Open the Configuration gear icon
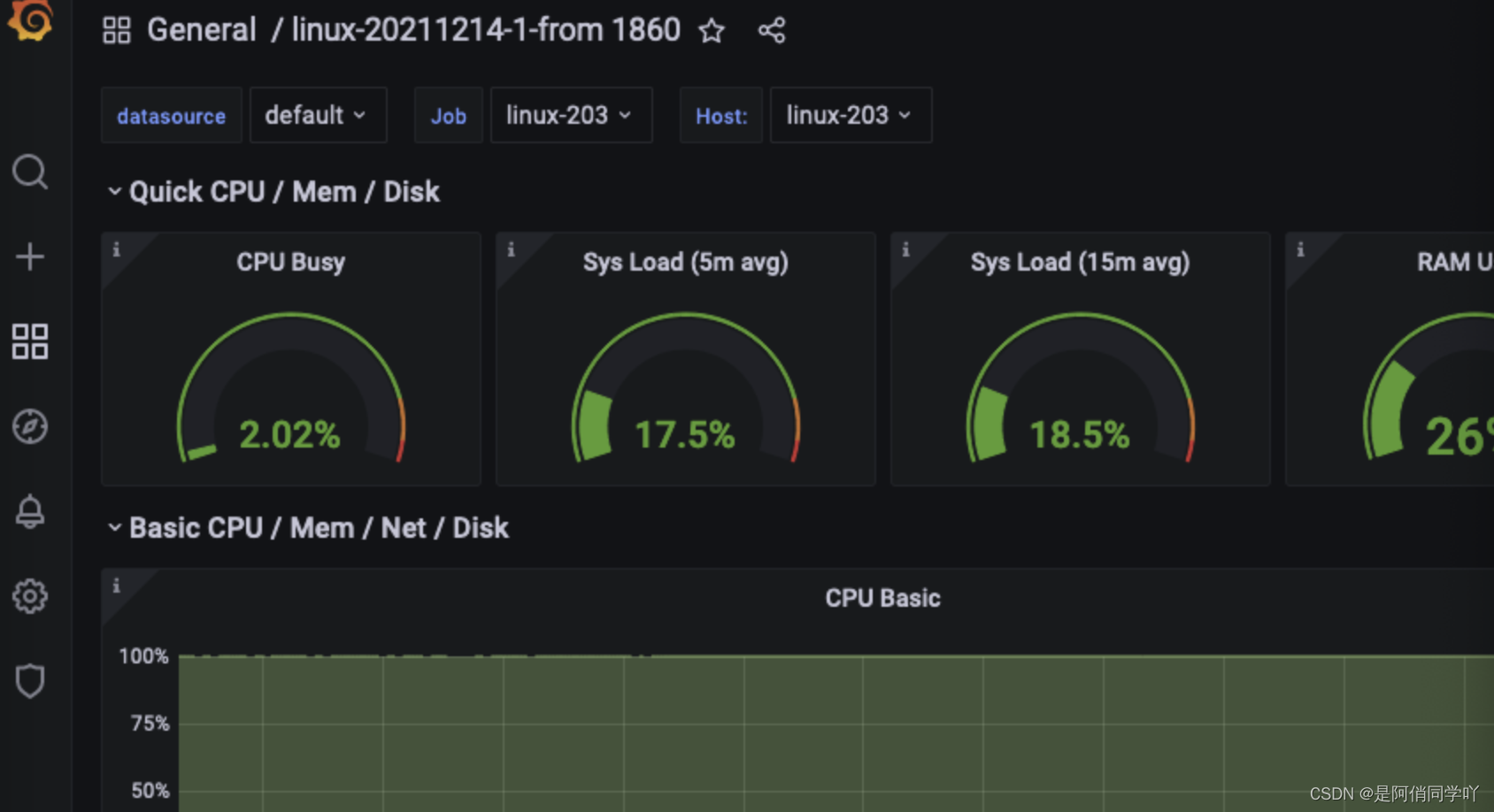 tap(30, 596)
